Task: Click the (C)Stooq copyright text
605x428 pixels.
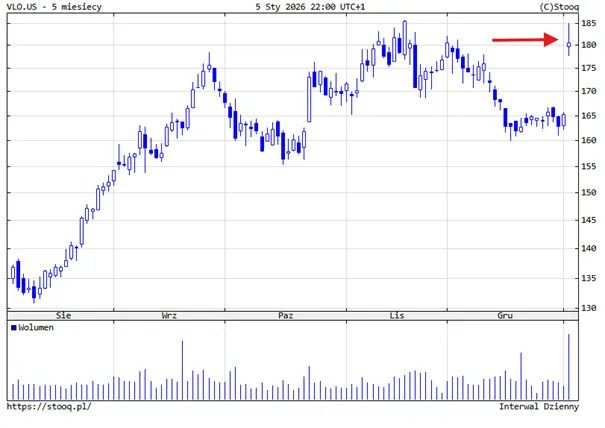Action: point(559,7)
